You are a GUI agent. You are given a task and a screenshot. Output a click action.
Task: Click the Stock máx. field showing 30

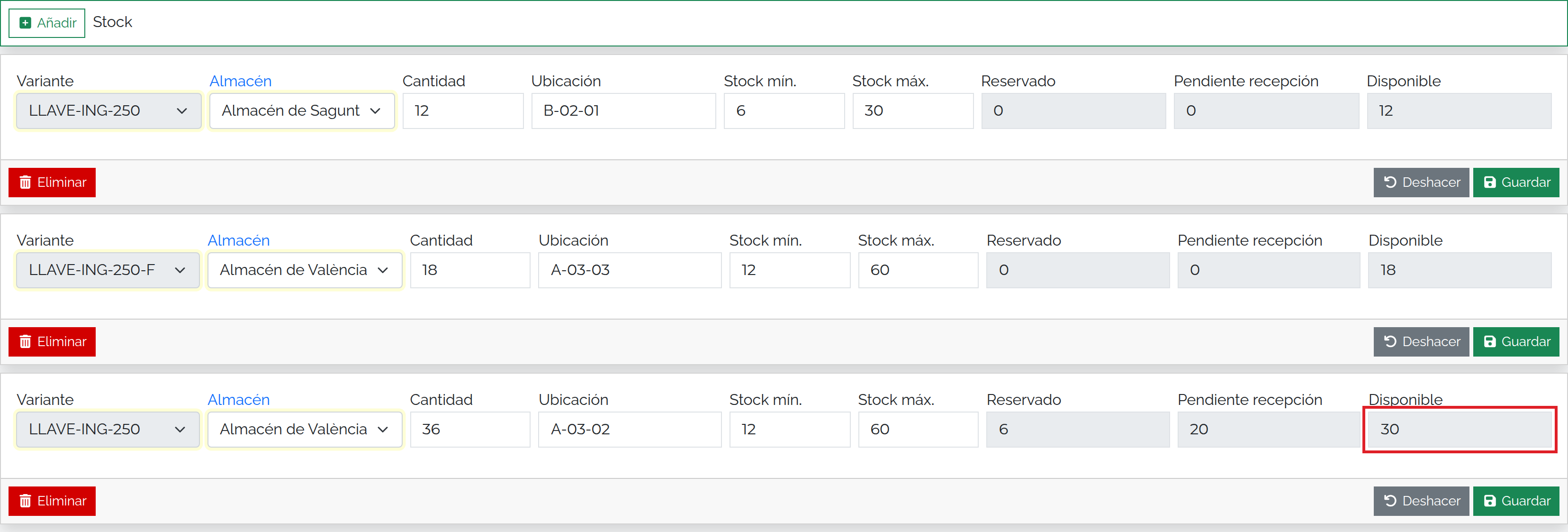click(912, 111)
